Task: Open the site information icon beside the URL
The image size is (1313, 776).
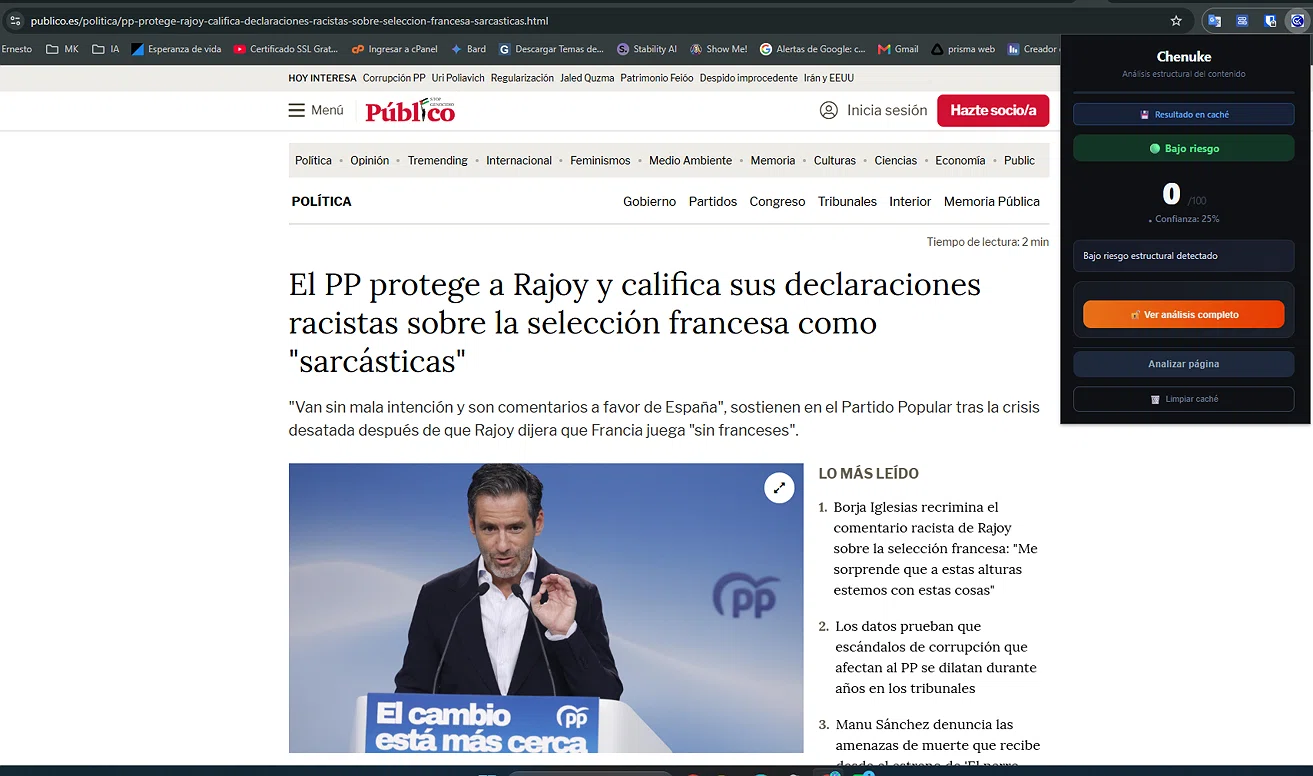Action: pos(14,20)
